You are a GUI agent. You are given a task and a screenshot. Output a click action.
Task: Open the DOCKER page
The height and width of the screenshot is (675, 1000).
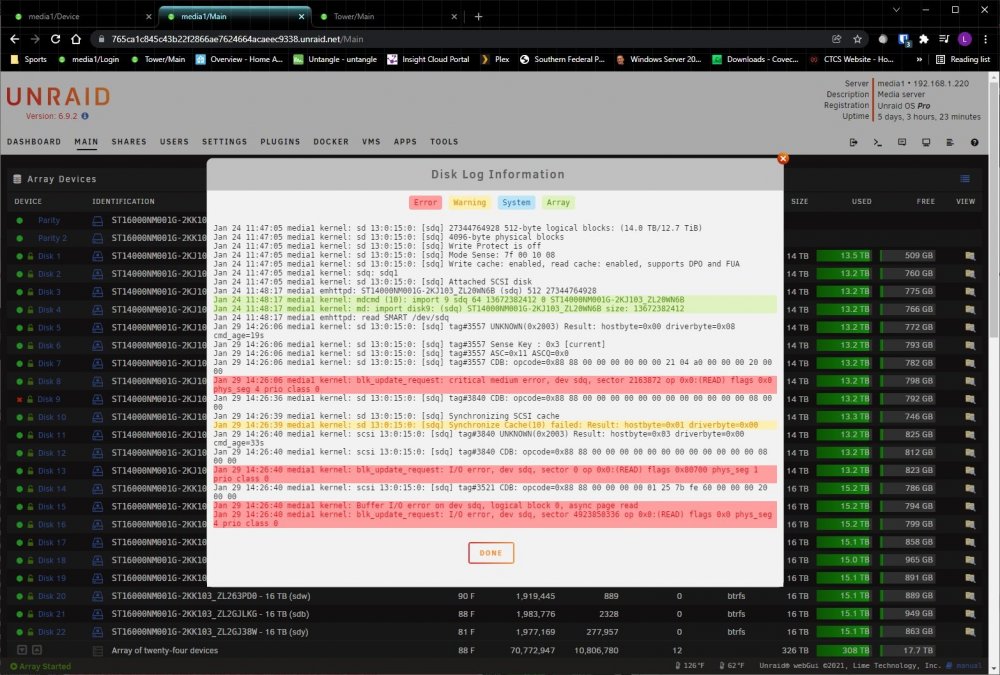[x=331, y=142]
